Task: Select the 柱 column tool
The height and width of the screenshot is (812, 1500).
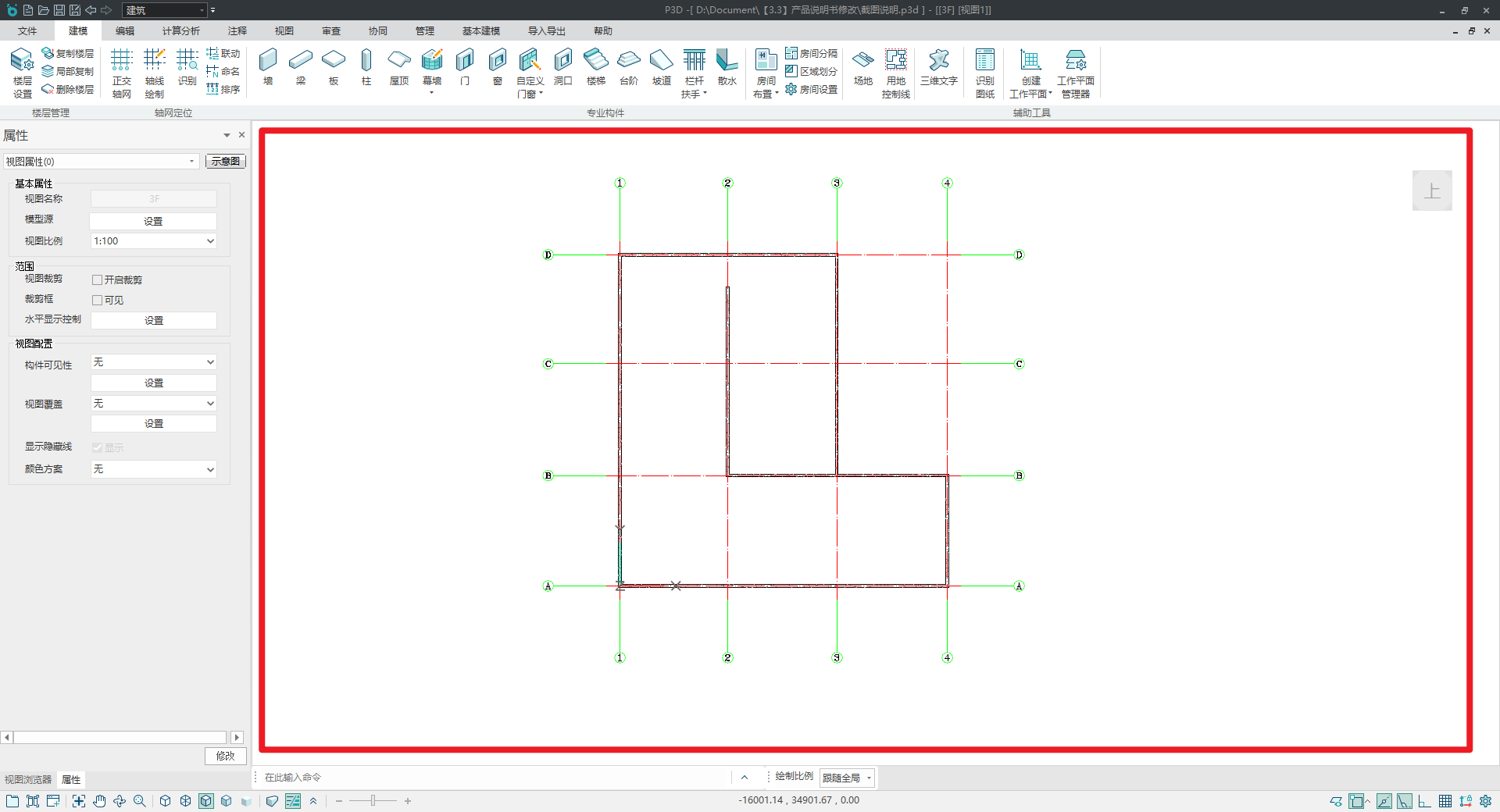Action: point(366,67)
